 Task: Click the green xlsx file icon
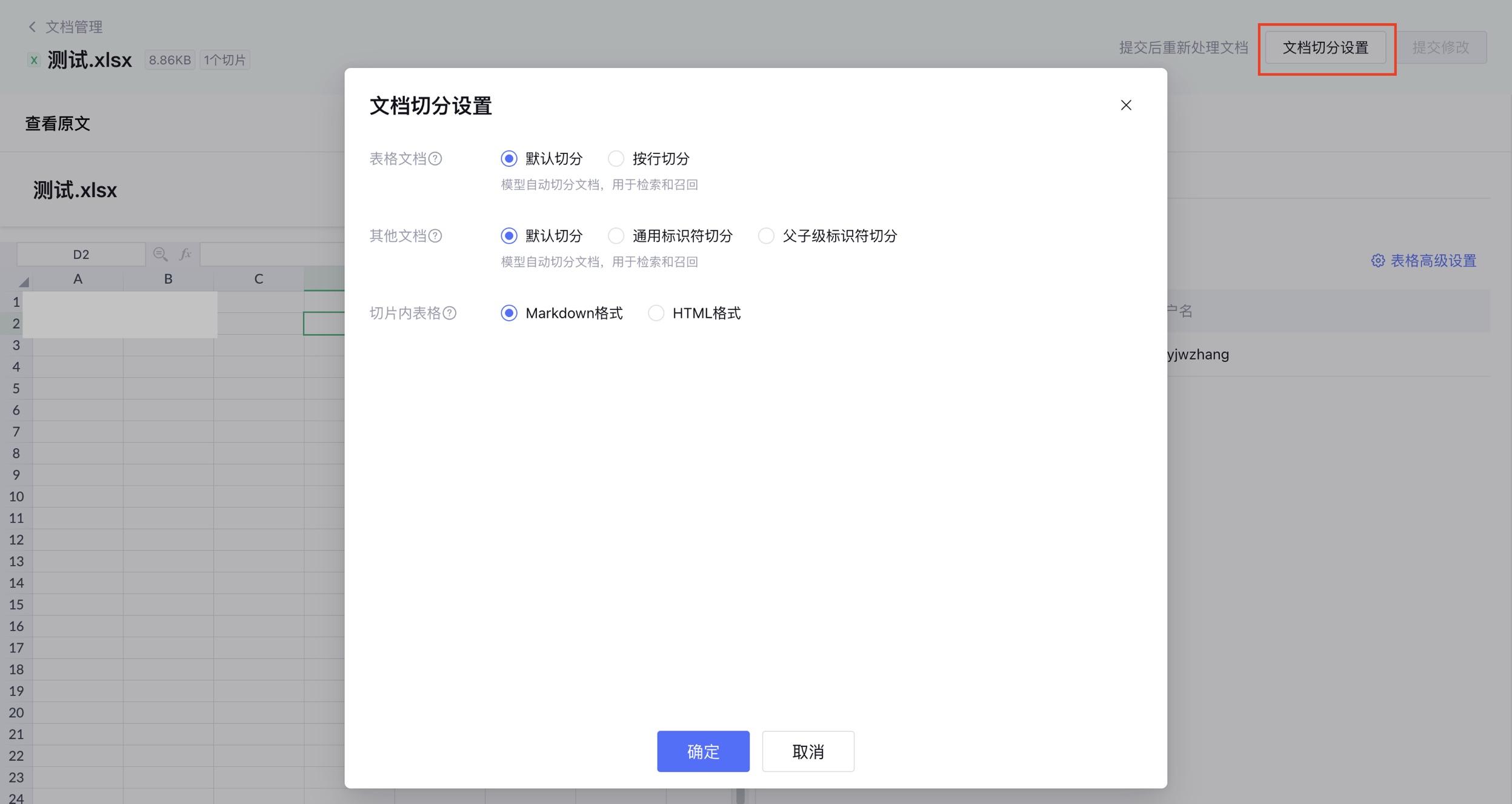34,60
